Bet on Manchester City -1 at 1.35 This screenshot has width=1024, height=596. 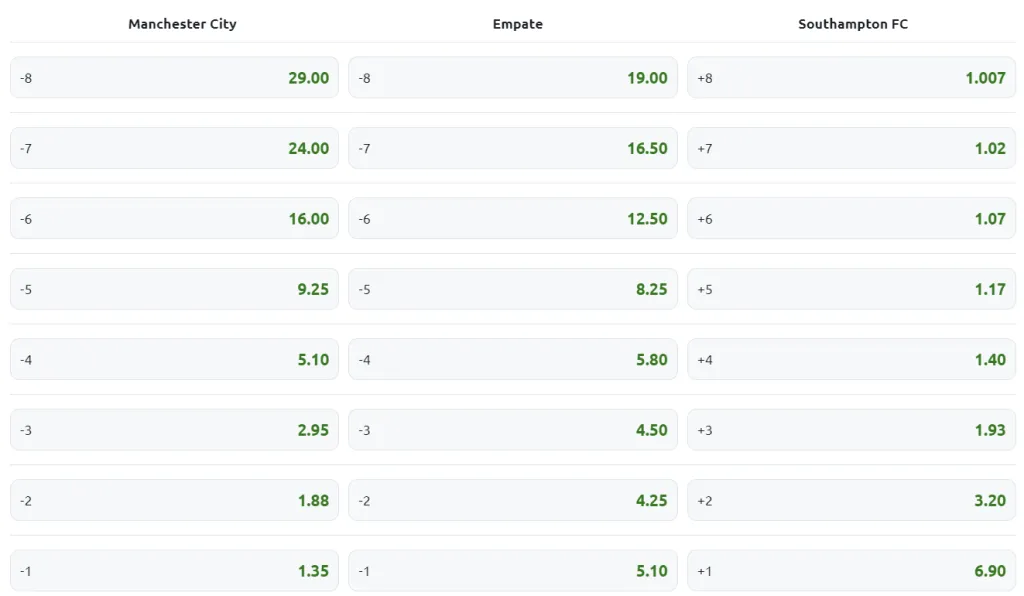[x=174, y=570]
